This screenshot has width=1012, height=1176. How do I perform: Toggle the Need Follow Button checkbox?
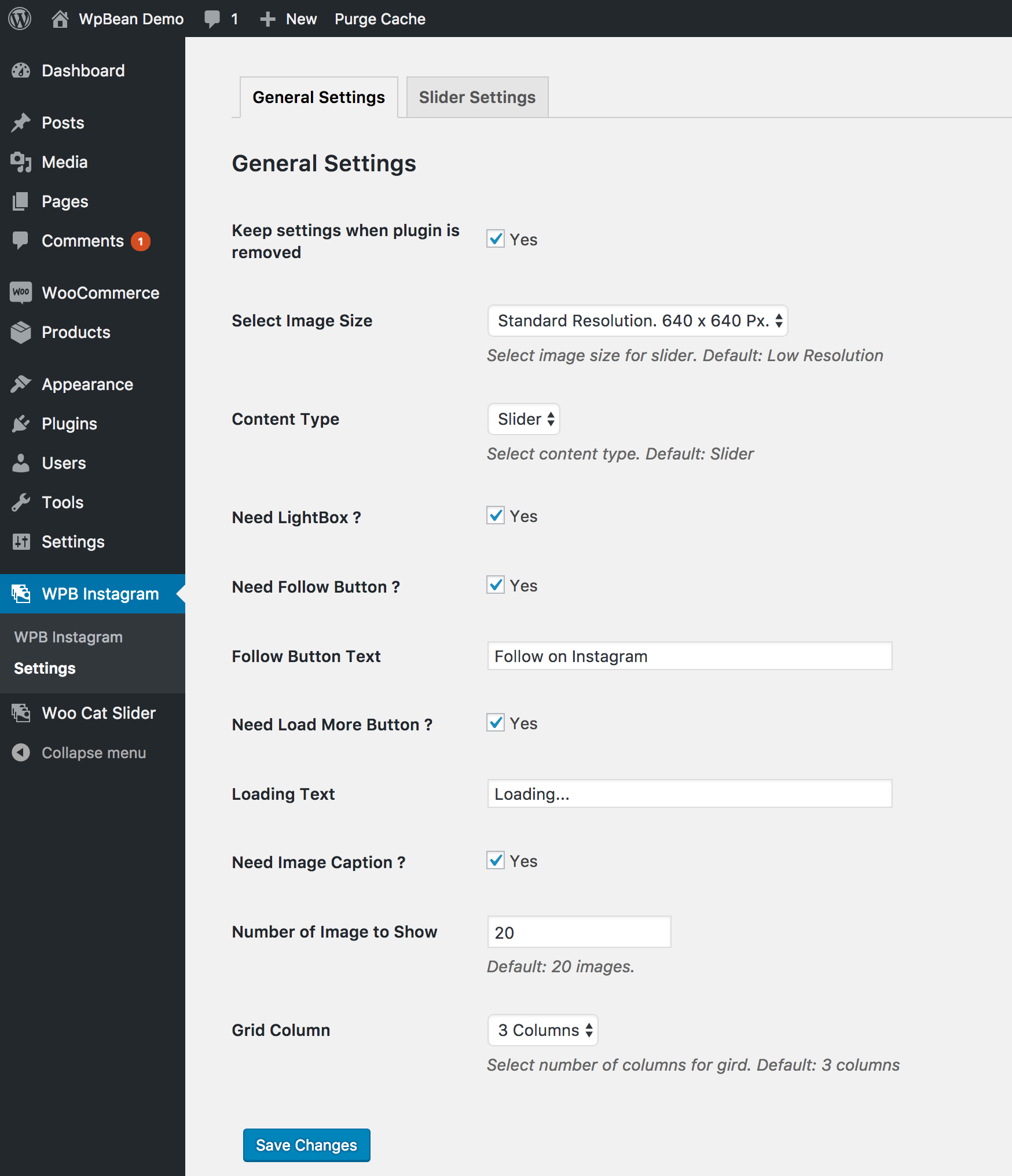(496, 585)
